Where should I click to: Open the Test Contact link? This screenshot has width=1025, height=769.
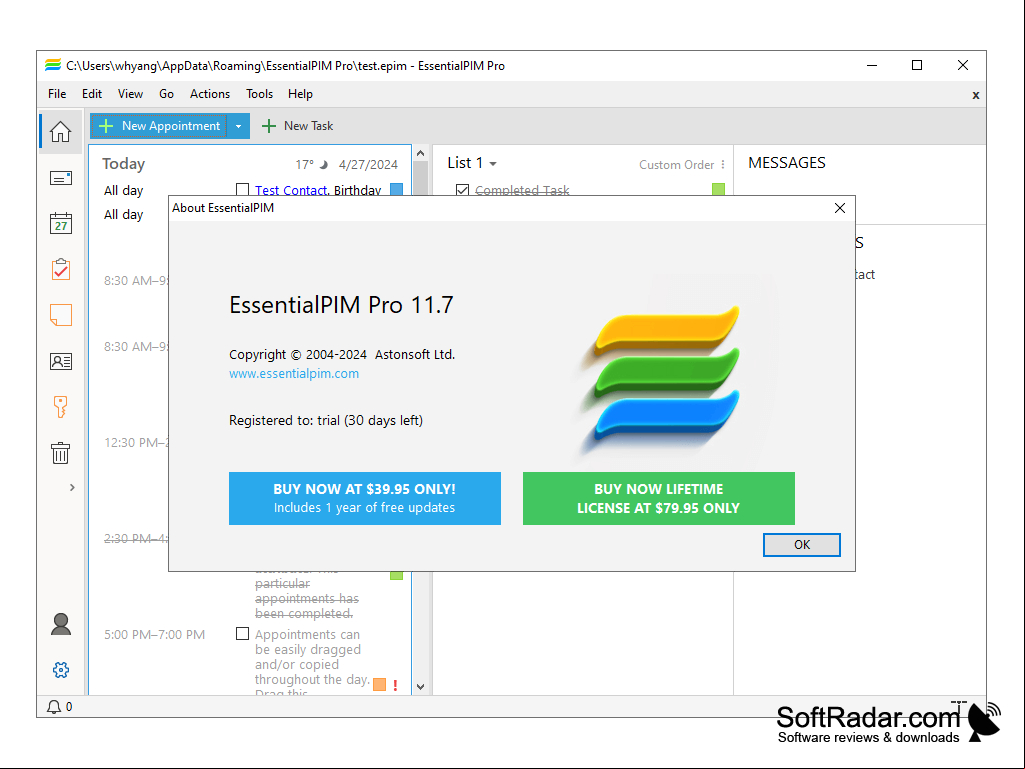pyautogui.click(x=290, y=190)
